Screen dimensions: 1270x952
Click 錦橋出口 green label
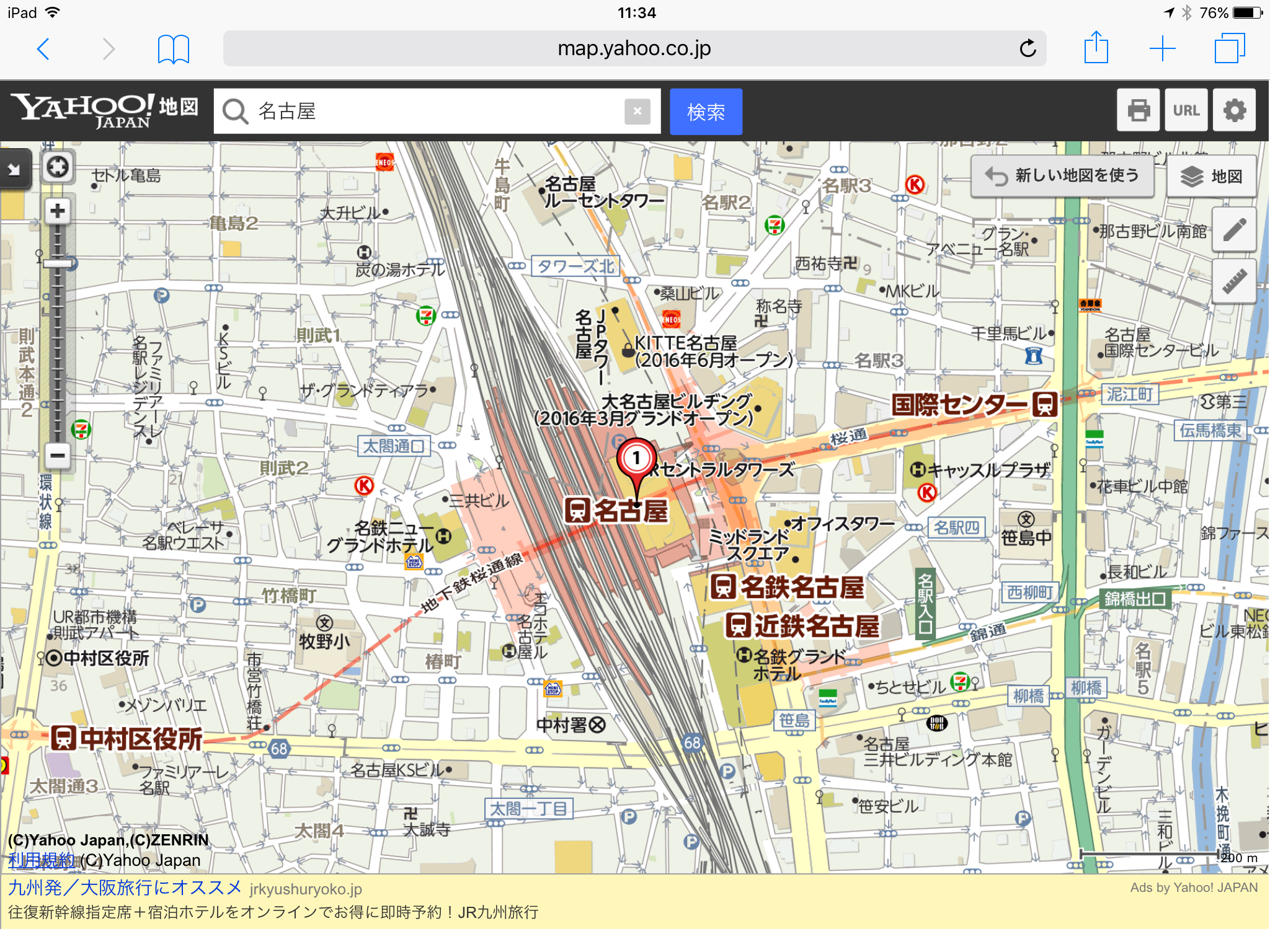pyautogui.click(x=1136, y=599)
